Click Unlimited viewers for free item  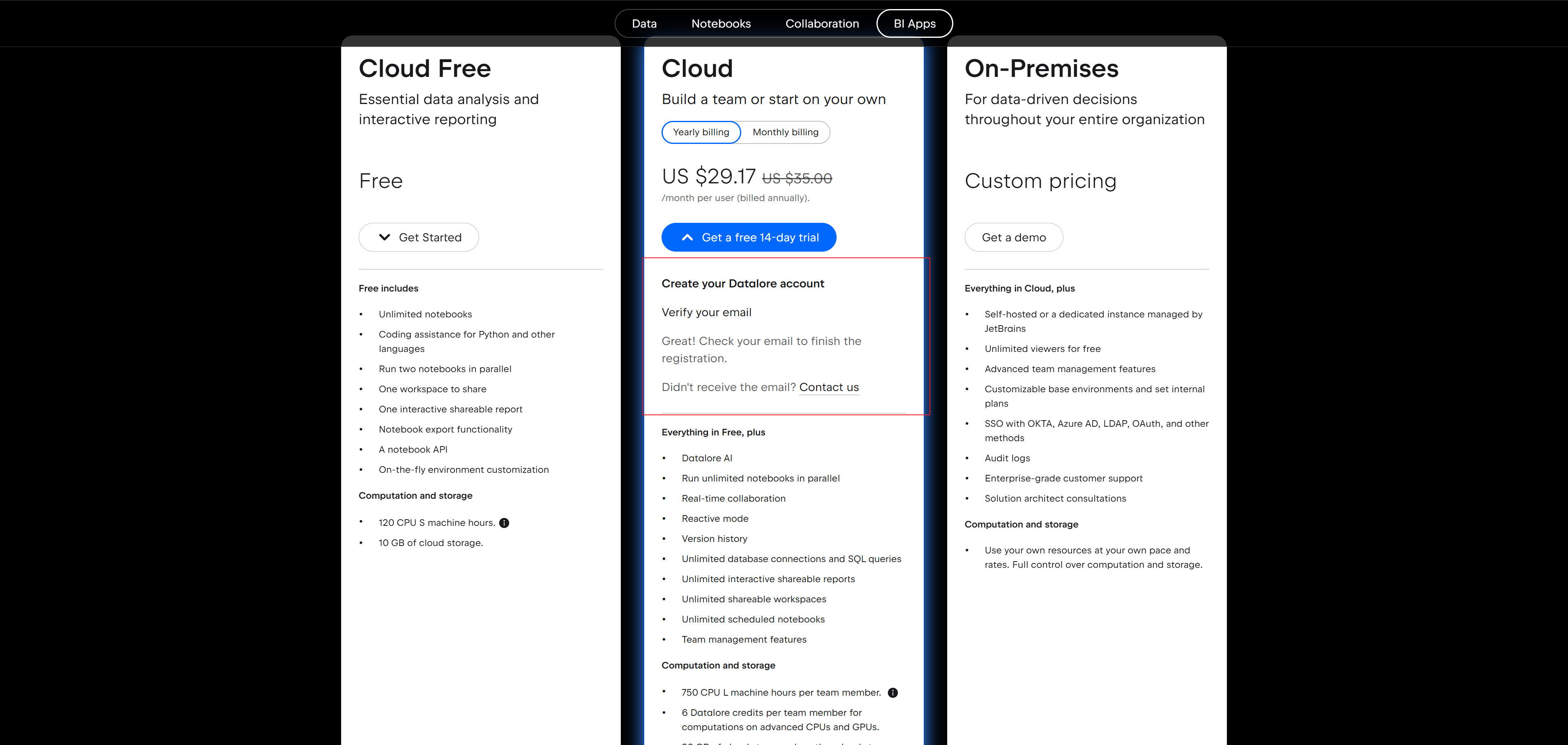(x=1043, y=349)
